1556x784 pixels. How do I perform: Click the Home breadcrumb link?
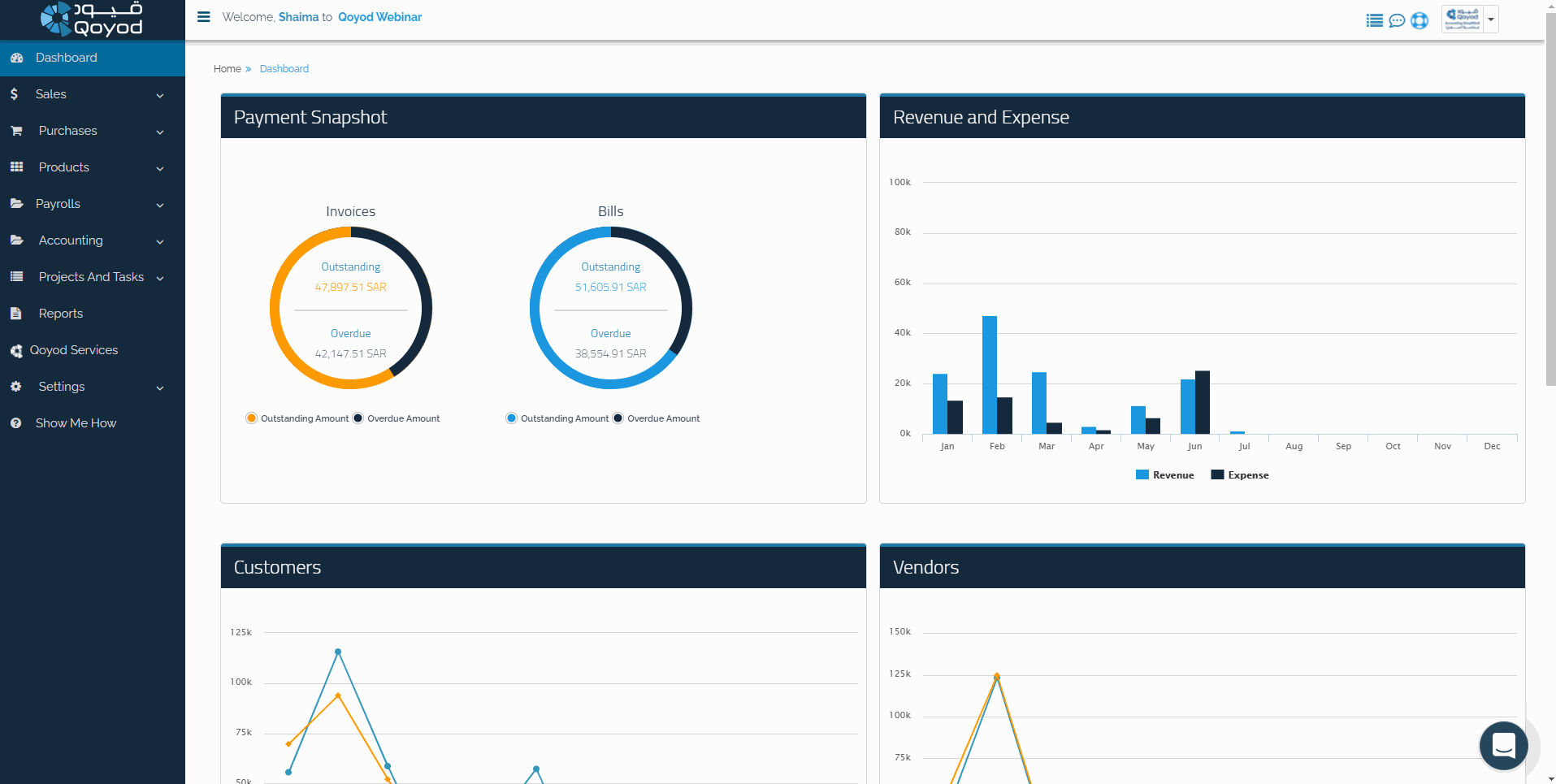(227, 69)
